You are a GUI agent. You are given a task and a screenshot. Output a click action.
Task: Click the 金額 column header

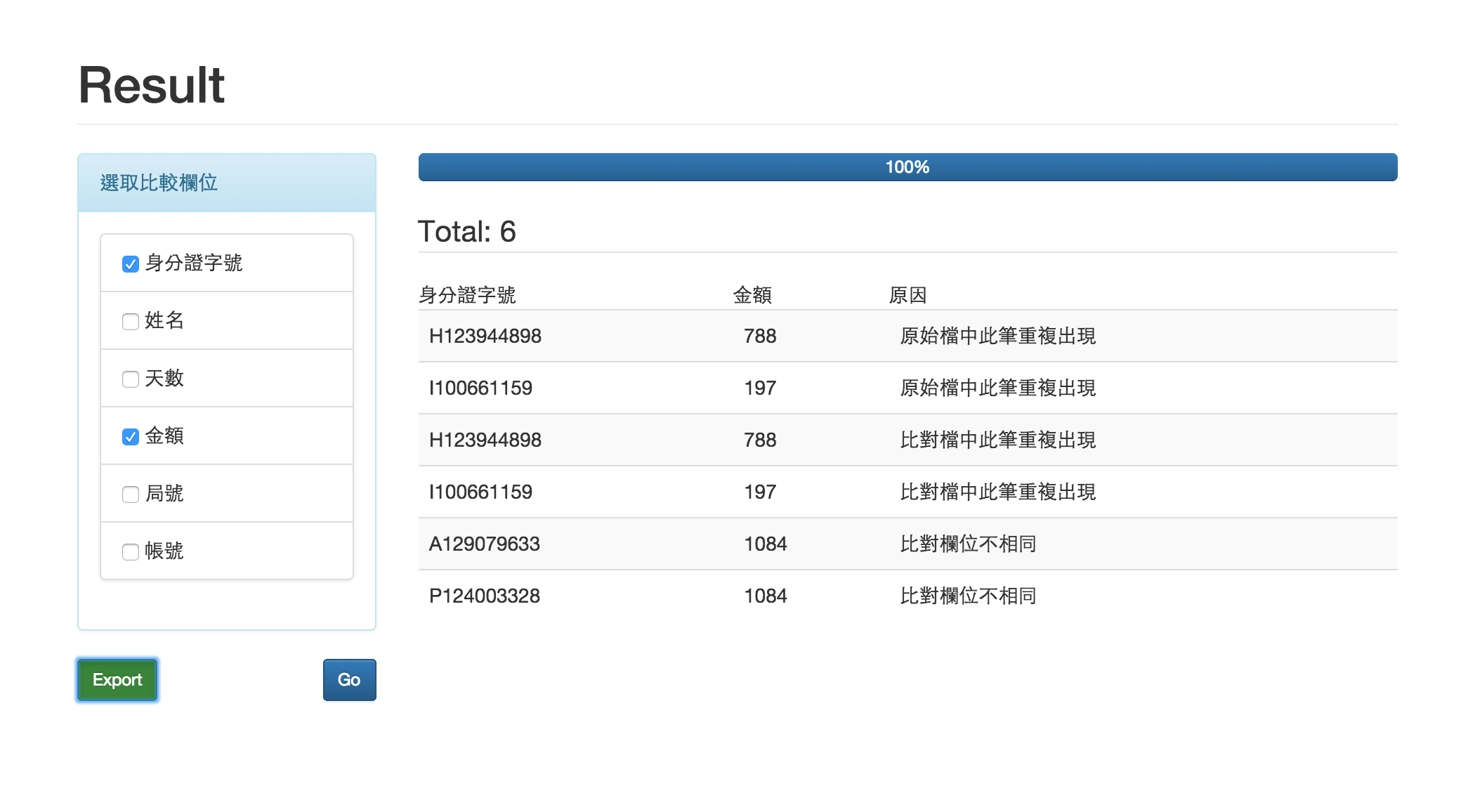tap(752, 295)
